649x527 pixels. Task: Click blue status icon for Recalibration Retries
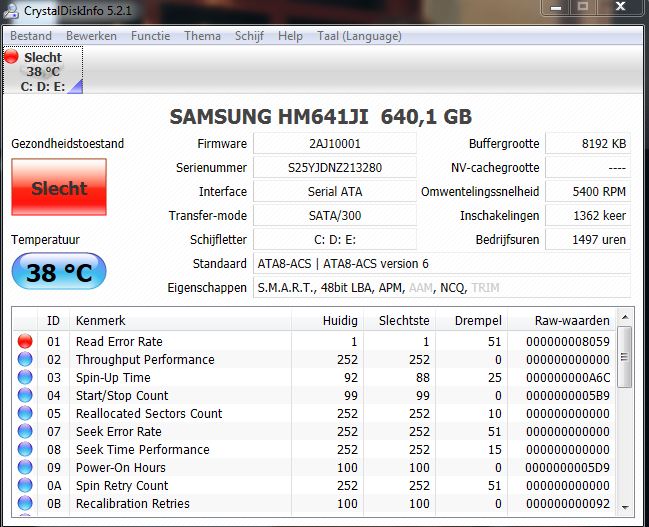point(25,503)
